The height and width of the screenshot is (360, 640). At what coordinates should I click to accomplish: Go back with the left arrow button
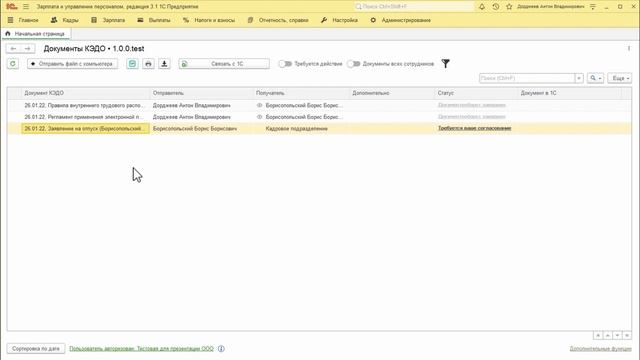tap(13, 49)
